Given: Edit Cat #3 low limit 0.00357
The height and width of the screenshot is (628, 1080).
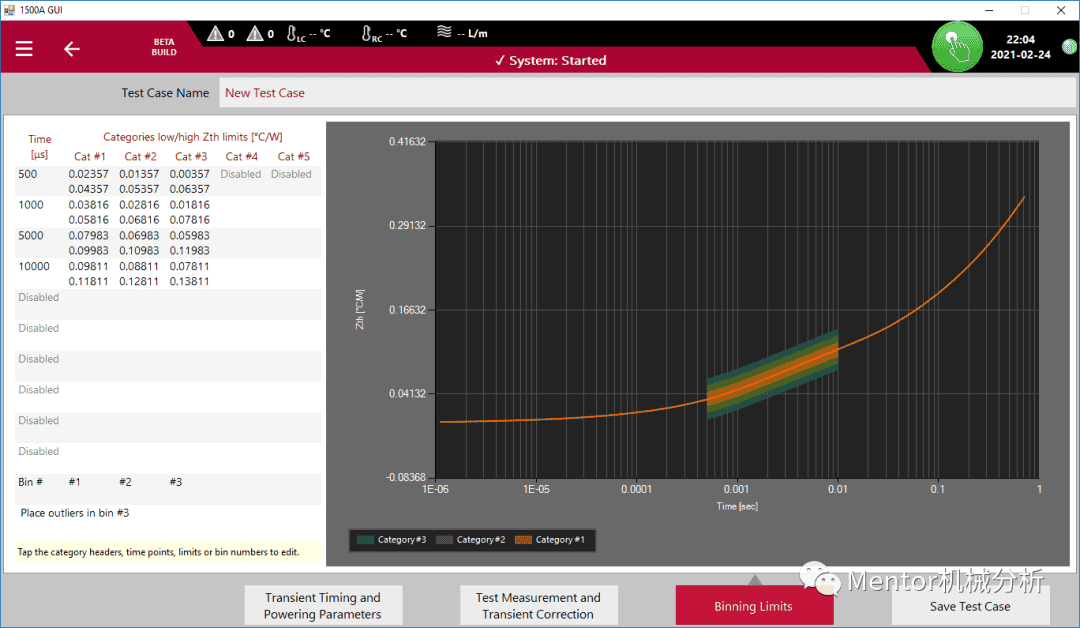Looking at the screenshot, I should tap(189, 174).
